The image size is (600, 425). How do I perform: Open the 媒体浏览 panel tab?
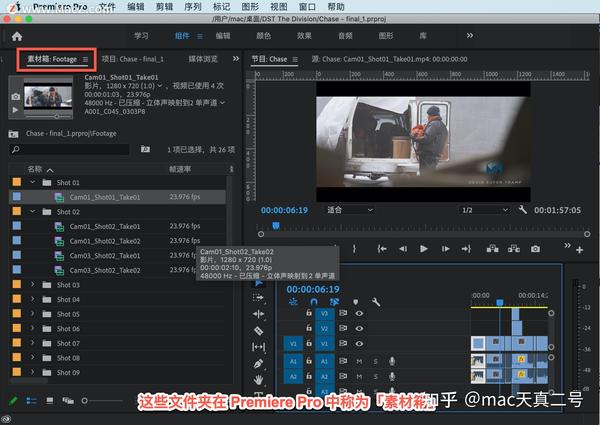[x=203, y=59]
